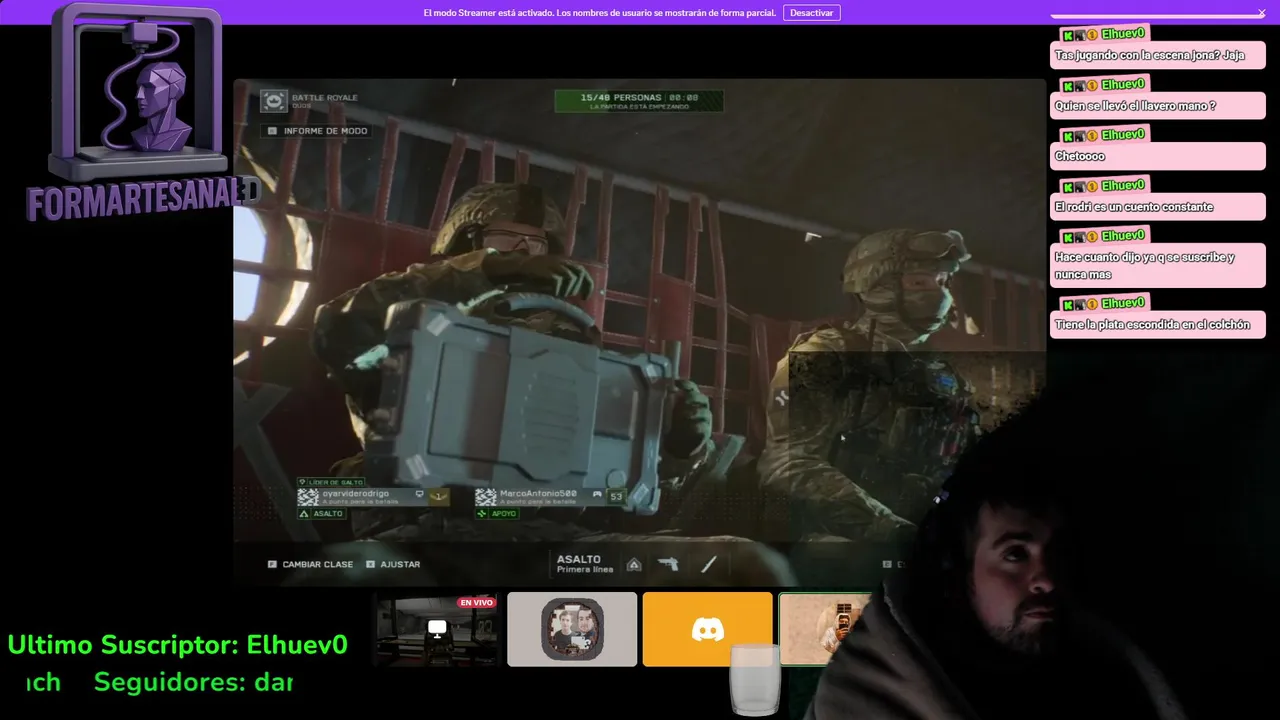Click the Discord orange tile
The height and width of the screenshot is (720, 1280).
(707, 629)
